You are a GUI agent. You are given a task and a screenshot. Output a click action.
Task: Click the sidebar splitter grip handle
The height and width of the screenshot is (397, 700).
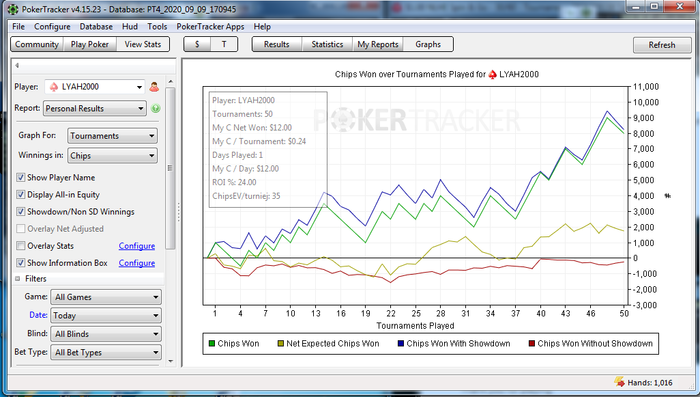[x=179, y=212]
